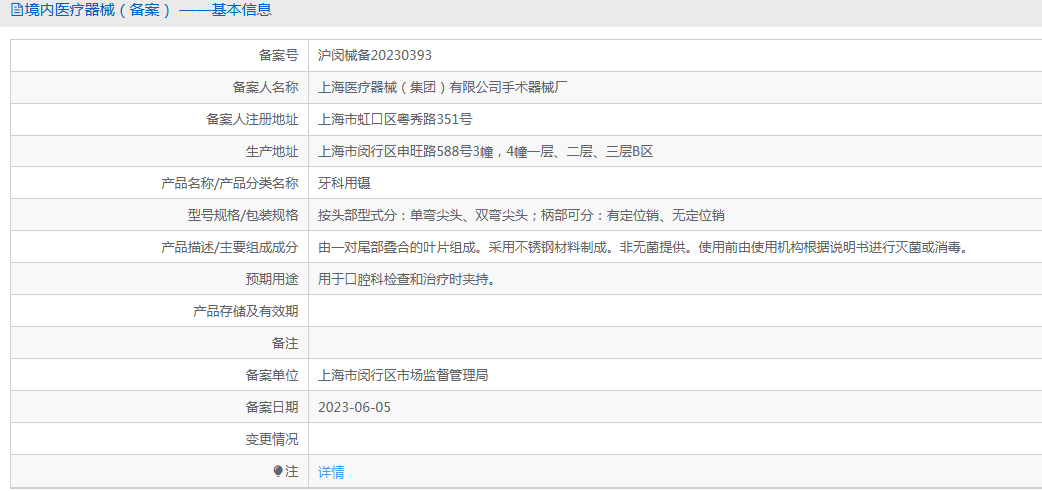Image resolution: width=1042 pixels, height=491 pixels.
Task: Select the text 用于口腔科检查和治疗时夹持。
Action: tap(407, 279)
